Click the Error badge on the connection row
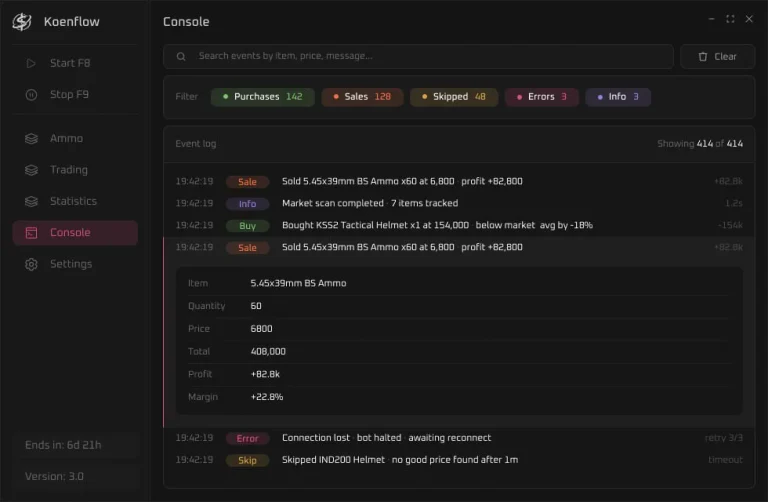Image resolution: width=768 pixels, height=502 pixels. (x=247, y=438)
